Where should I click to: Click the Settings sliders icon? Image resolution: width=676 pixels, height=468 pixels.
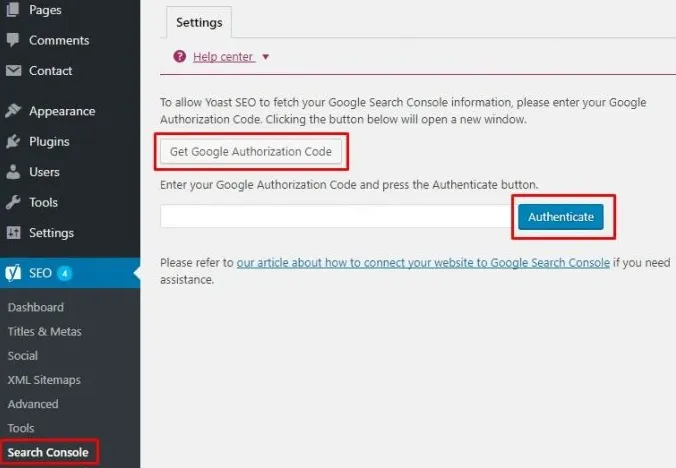(x=13, y=233)
